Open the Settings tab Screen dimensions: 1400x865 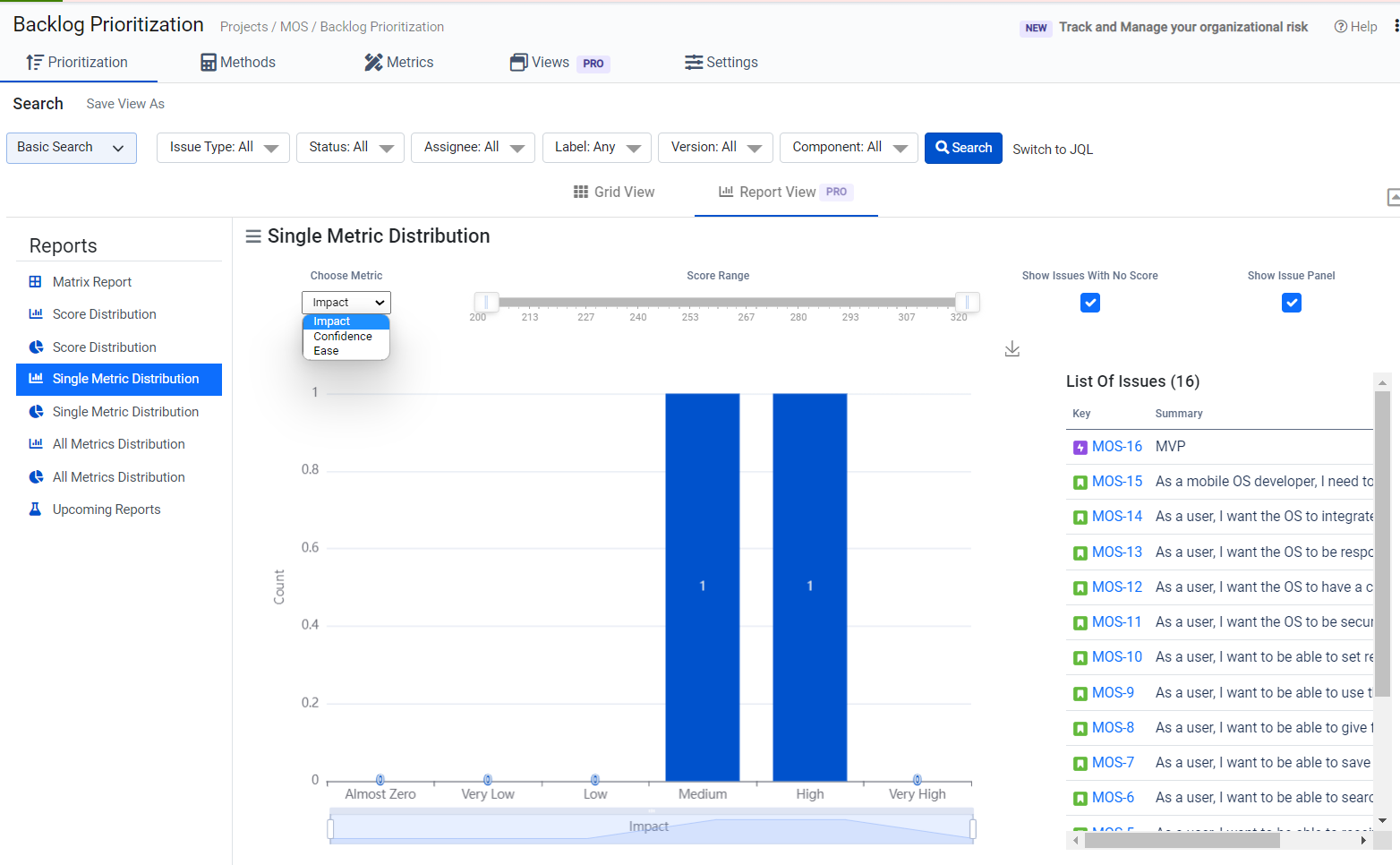[721, 63]
